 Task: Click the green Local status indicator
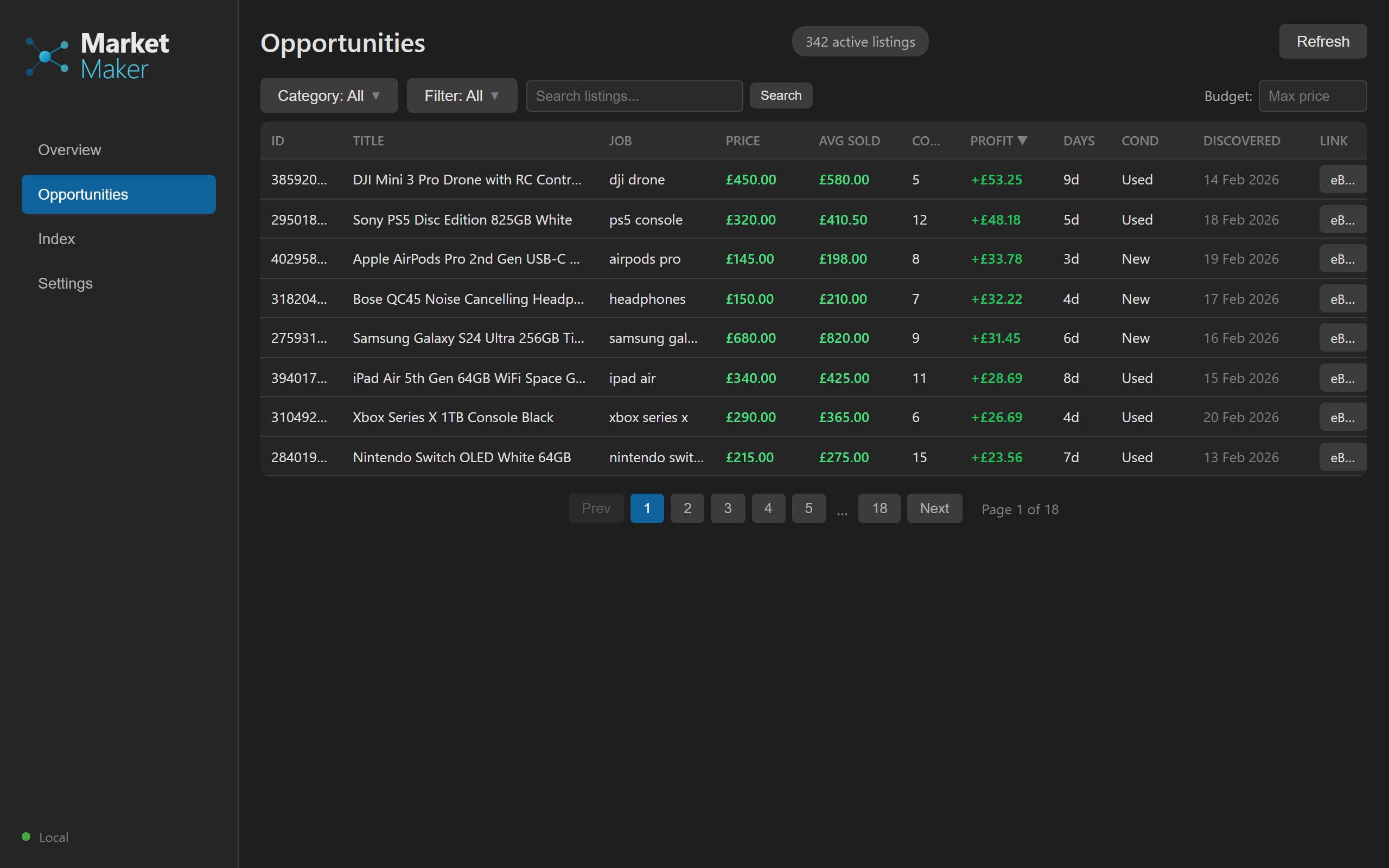coord(26,837)
